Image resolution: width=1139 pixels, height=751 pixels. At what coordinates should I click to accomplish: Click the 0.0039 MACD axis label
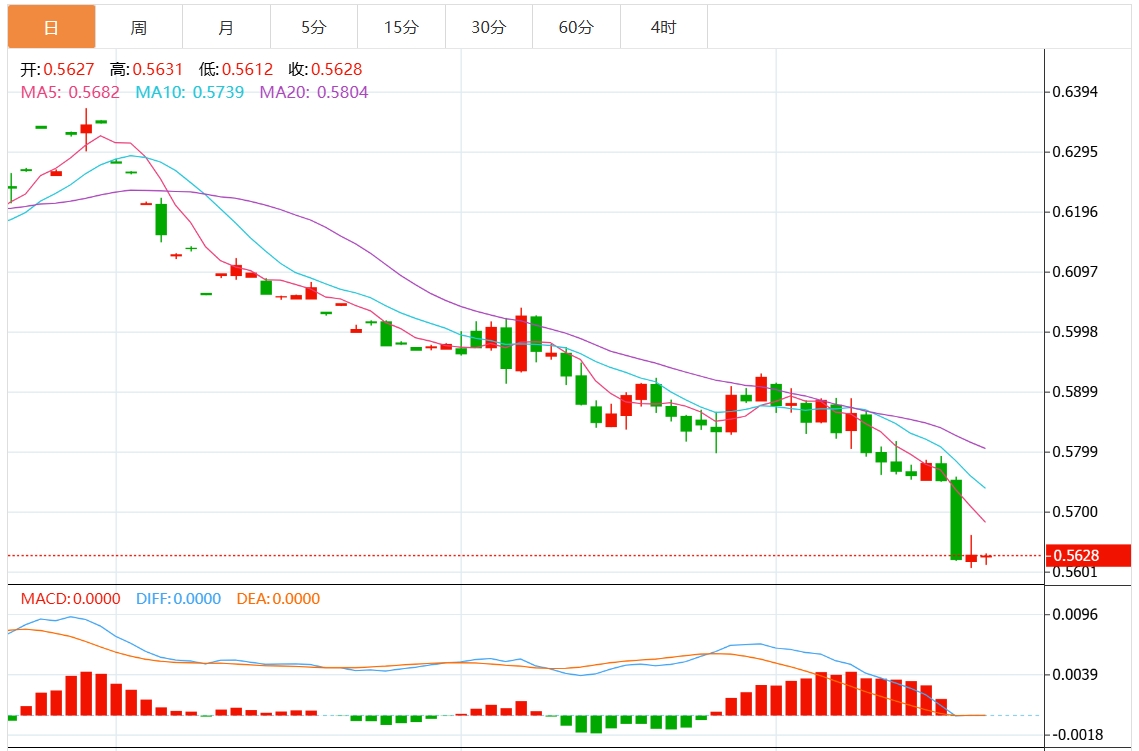pyautogui.click(x=1075, y=675)
